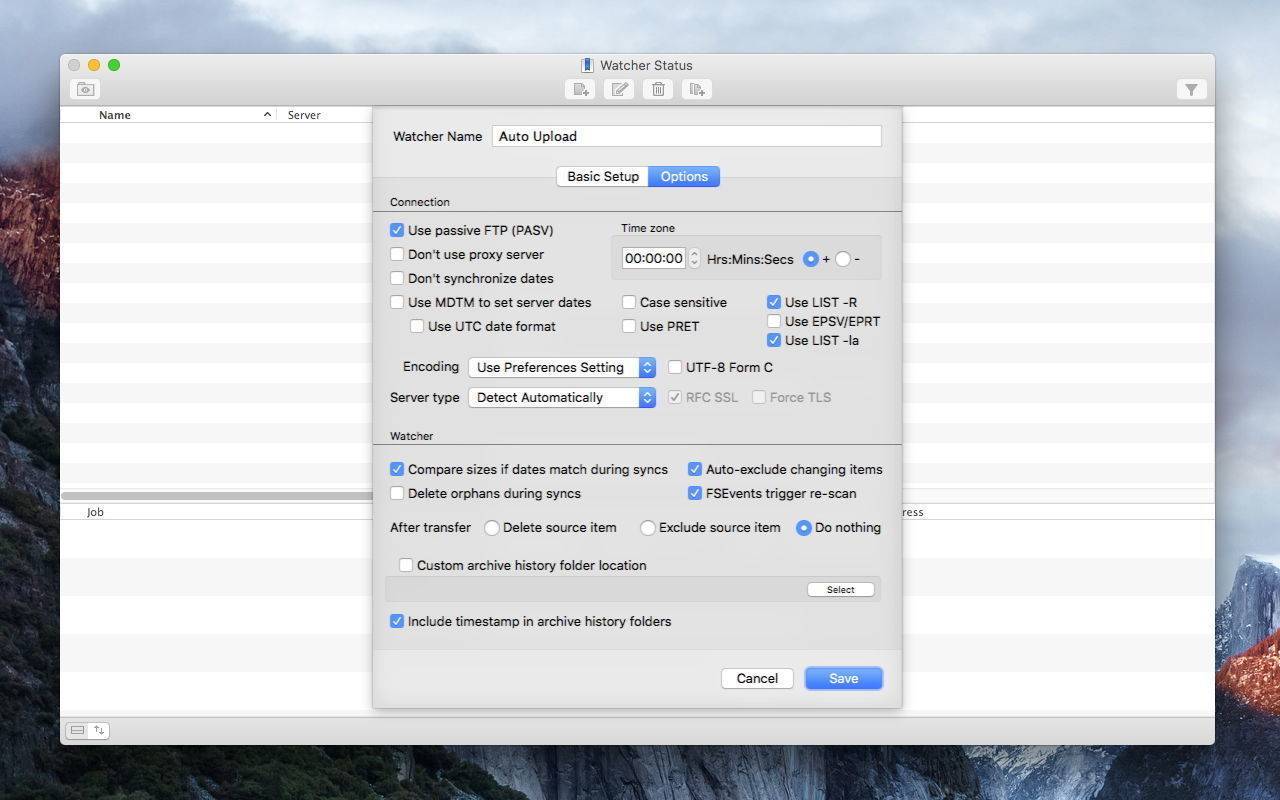
Task: Click the Watcher Name input field
Action: click(687, 136)
